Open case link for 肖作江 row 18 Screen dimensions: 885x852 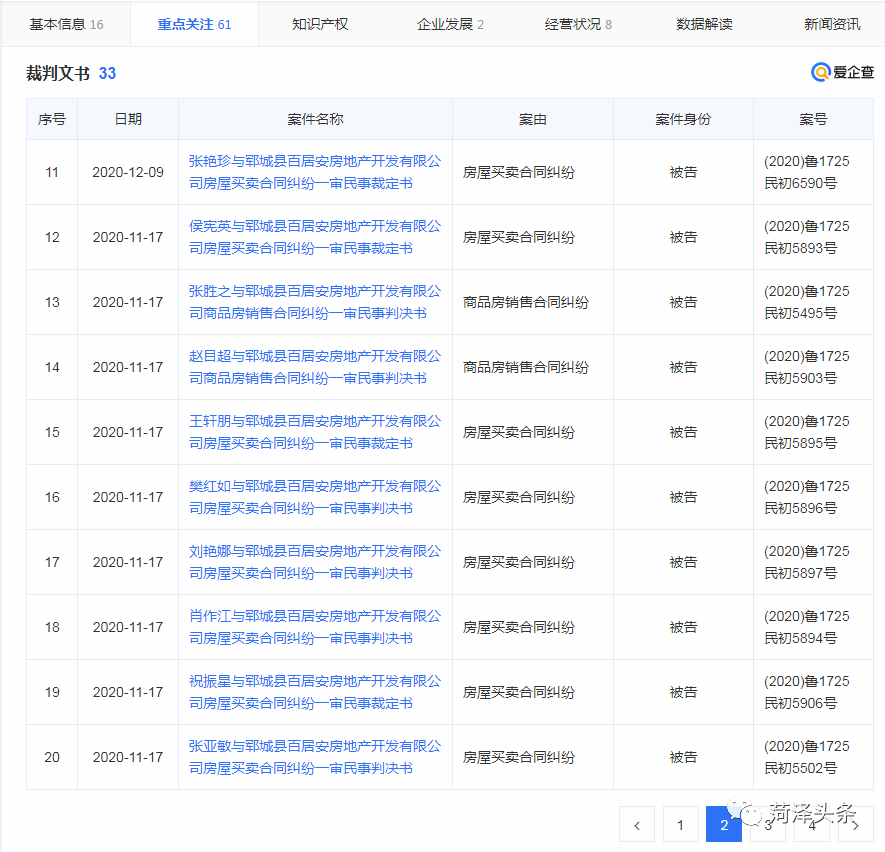[x=314, y=627]
